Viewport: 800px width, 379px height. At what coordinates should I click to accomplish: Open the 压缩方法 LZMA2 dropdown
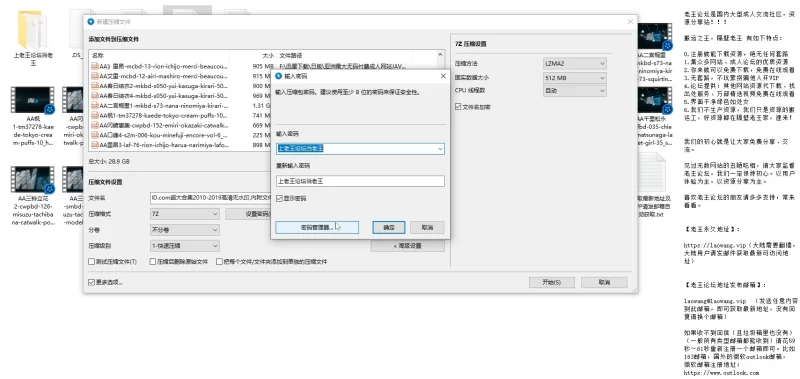tap(574, 64)
